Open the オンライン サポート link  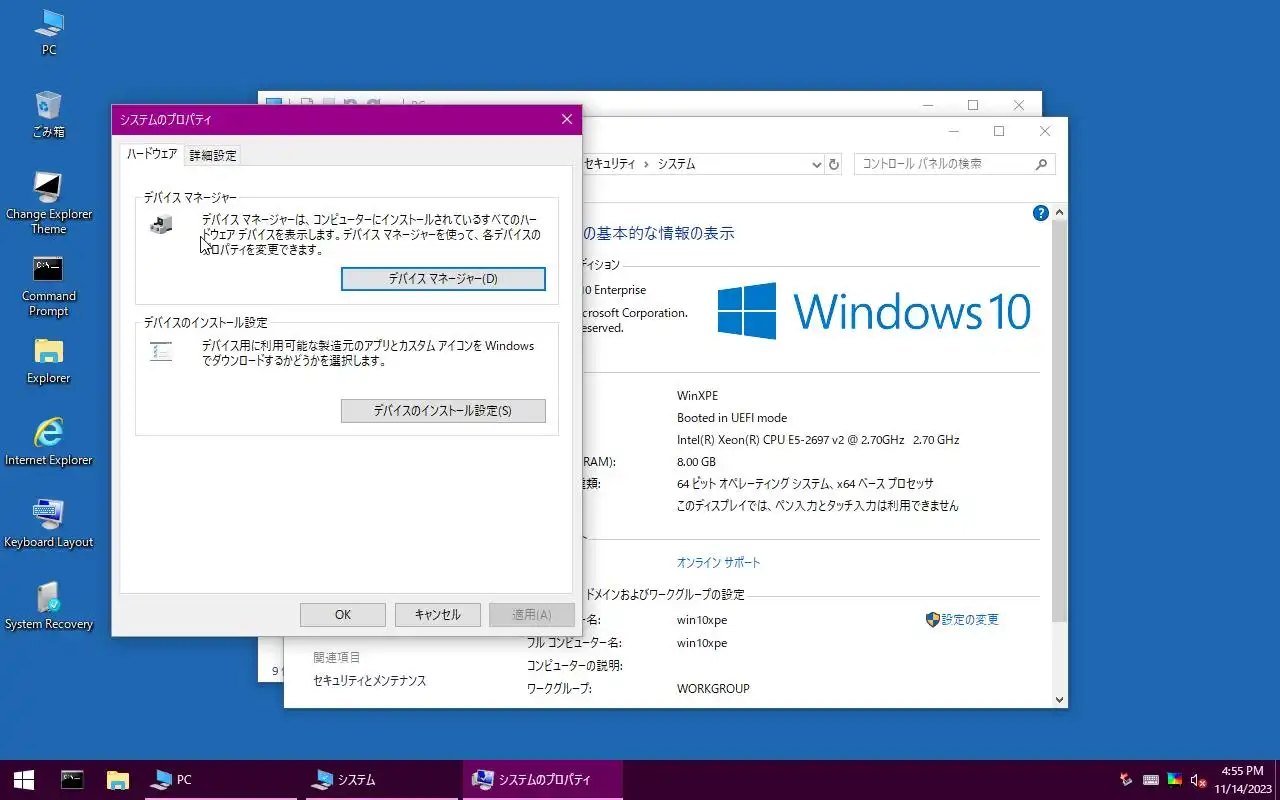pos(718,563)
